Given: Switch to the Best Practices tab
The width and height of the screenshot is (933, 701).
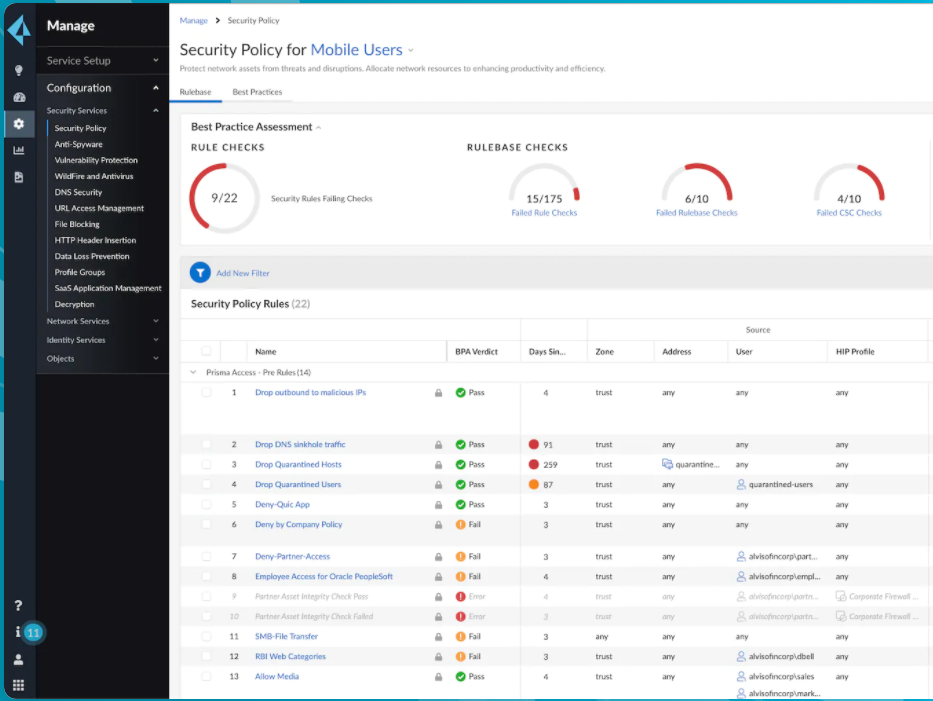Looking at the screenshot, I should pos(257,92).
